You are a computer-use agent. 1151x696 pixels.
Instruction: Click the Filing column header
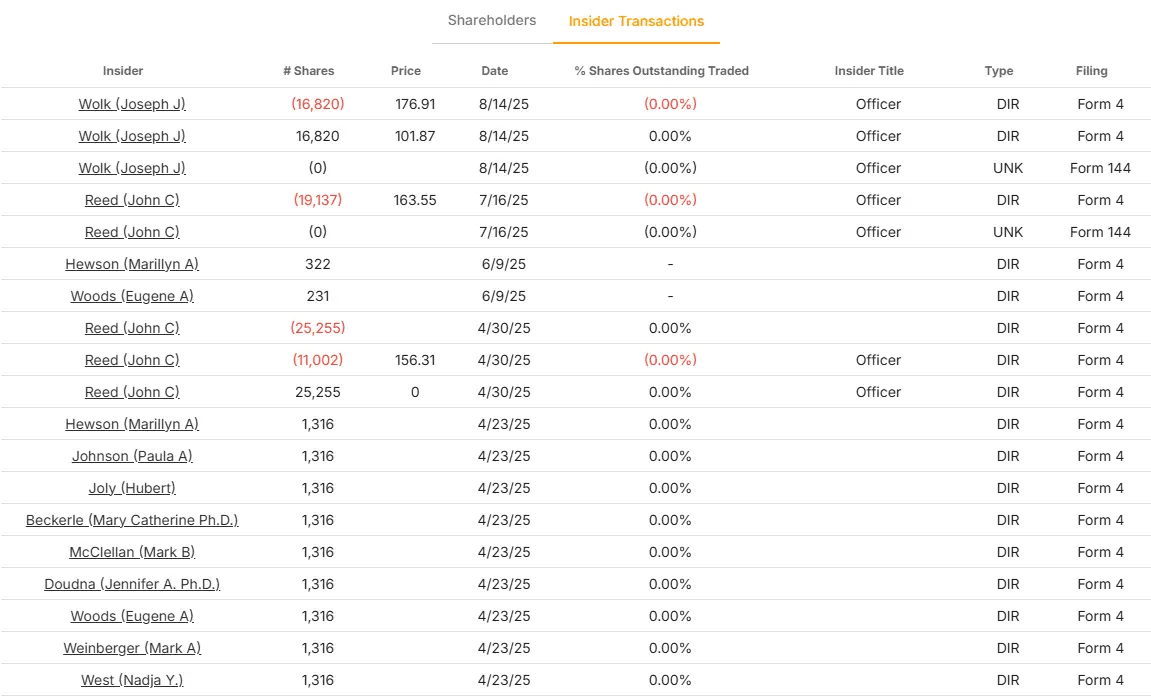pyautogui.click(x=1091, y=71)
